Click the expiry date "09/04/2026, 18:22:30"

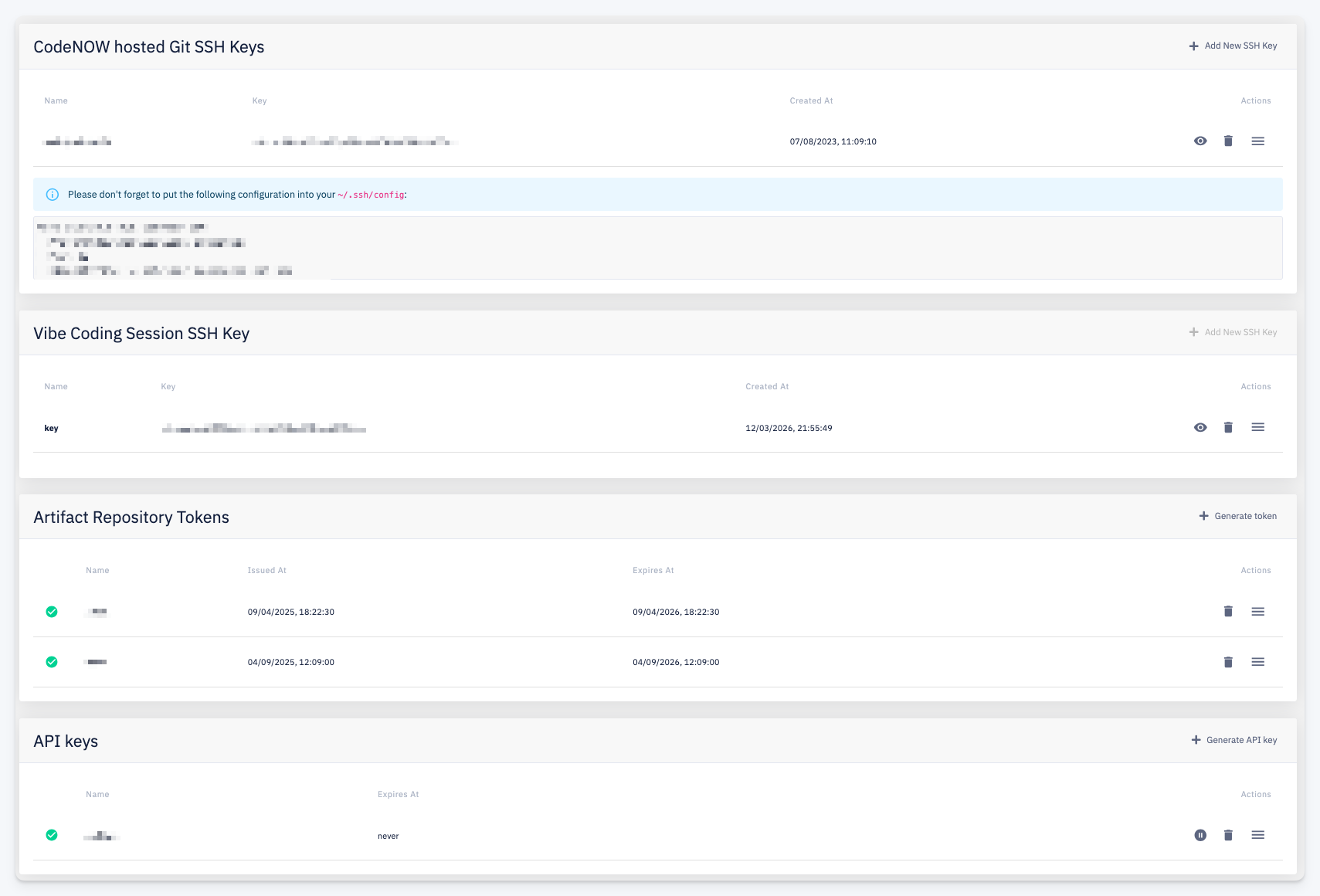click(x=676, y=612)
